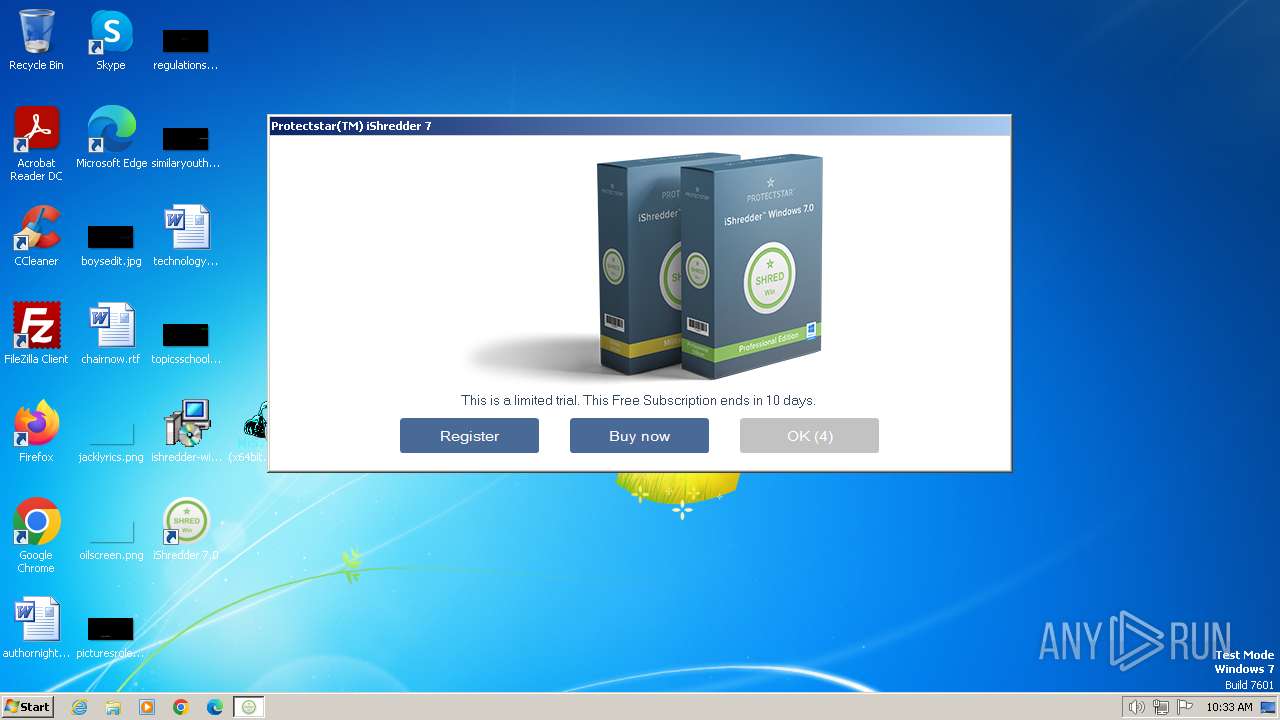Click the Protectstar(TM) iShredder 7 title bar

[639, 126]
